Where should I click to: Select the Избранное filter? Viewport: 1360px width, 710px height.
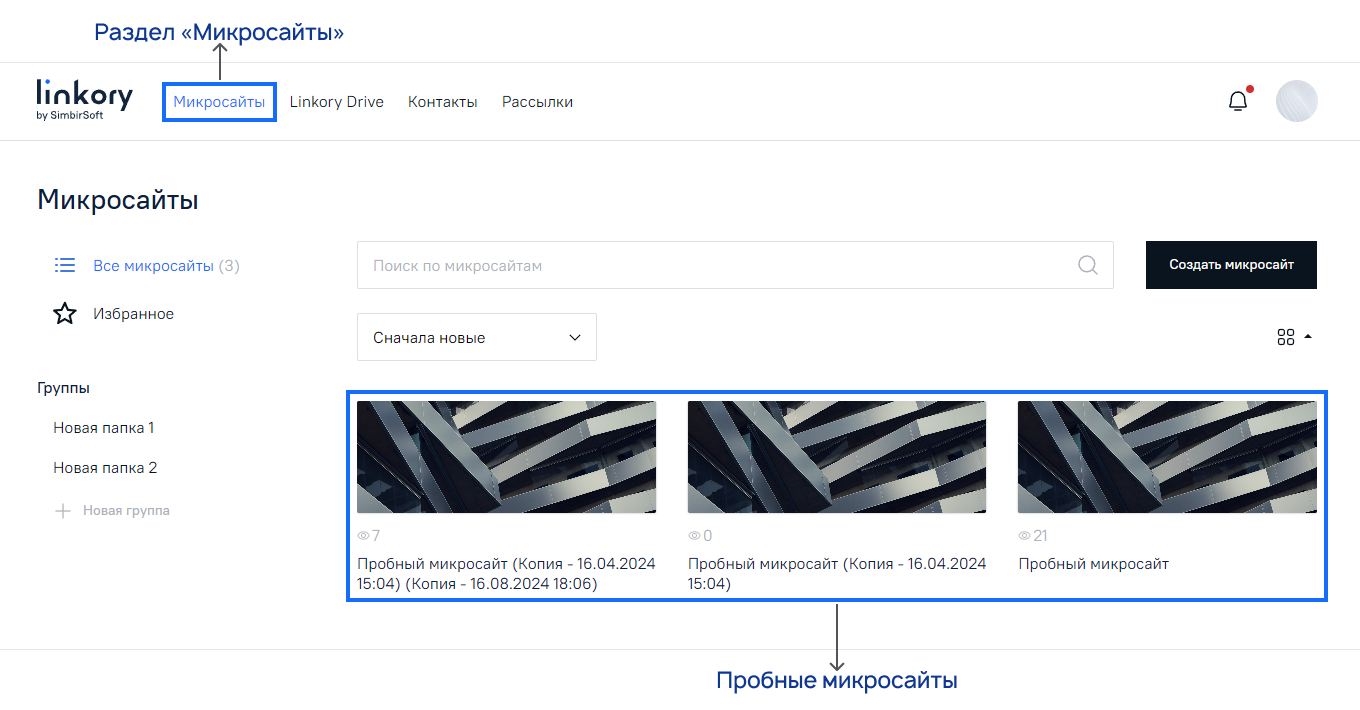point(135,313)
